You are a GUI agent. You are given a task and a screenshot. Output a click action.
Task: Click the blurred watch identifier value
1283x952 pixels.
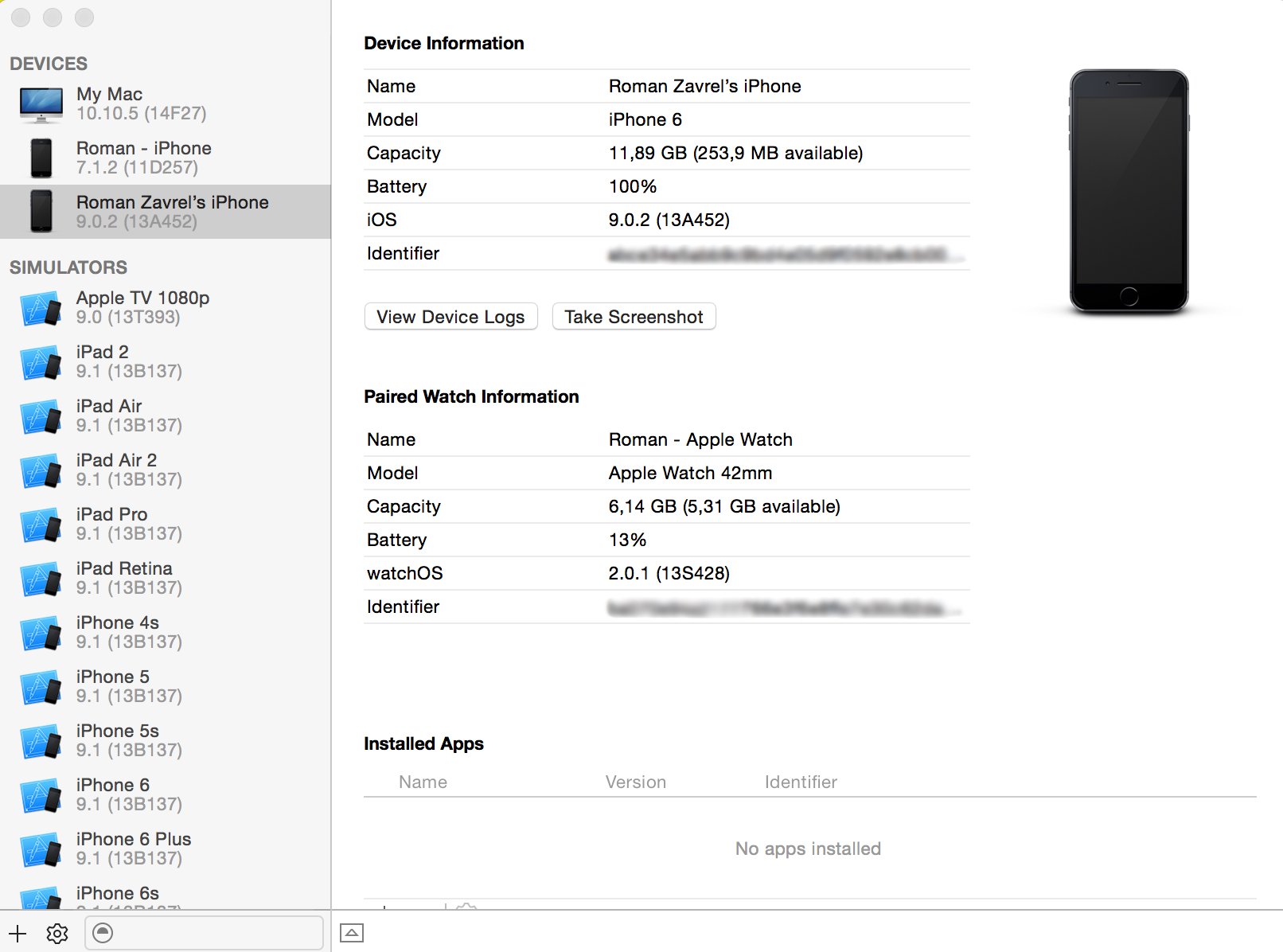pos(786,608)
